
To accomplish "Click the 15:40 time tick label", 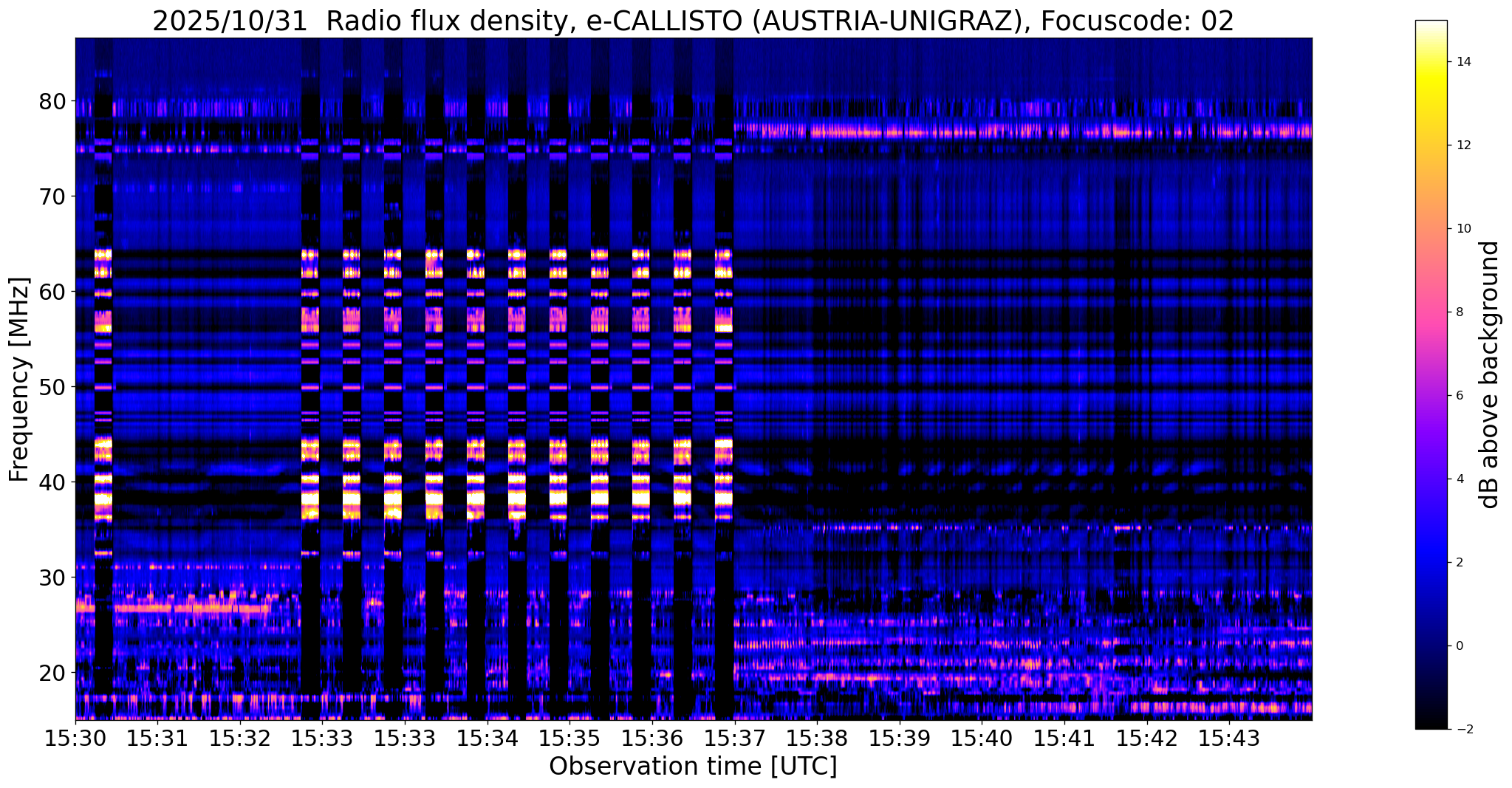I will click(x=982, y=738).
